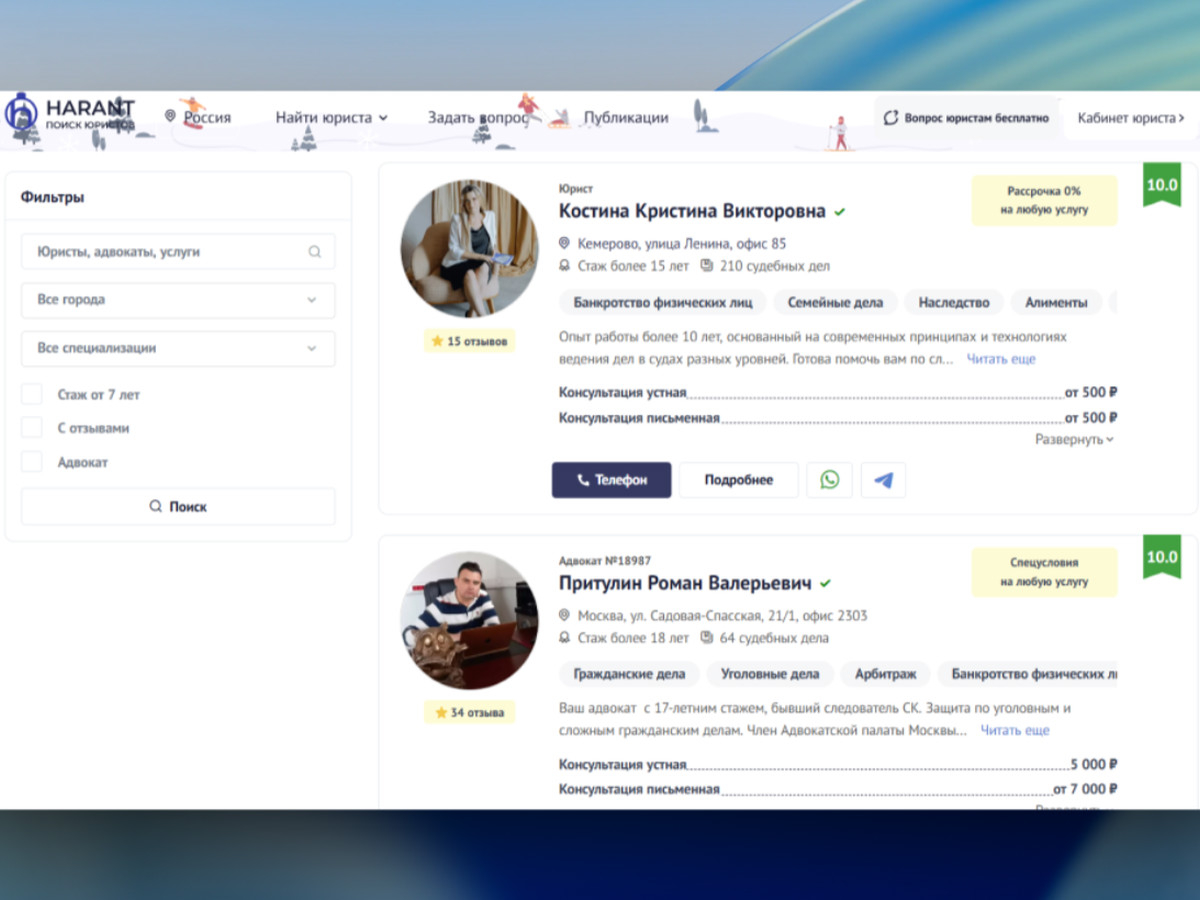1200x900 pixels.
Task: Click the court cases icon beside 210 судебных дел
Action: 707,266
